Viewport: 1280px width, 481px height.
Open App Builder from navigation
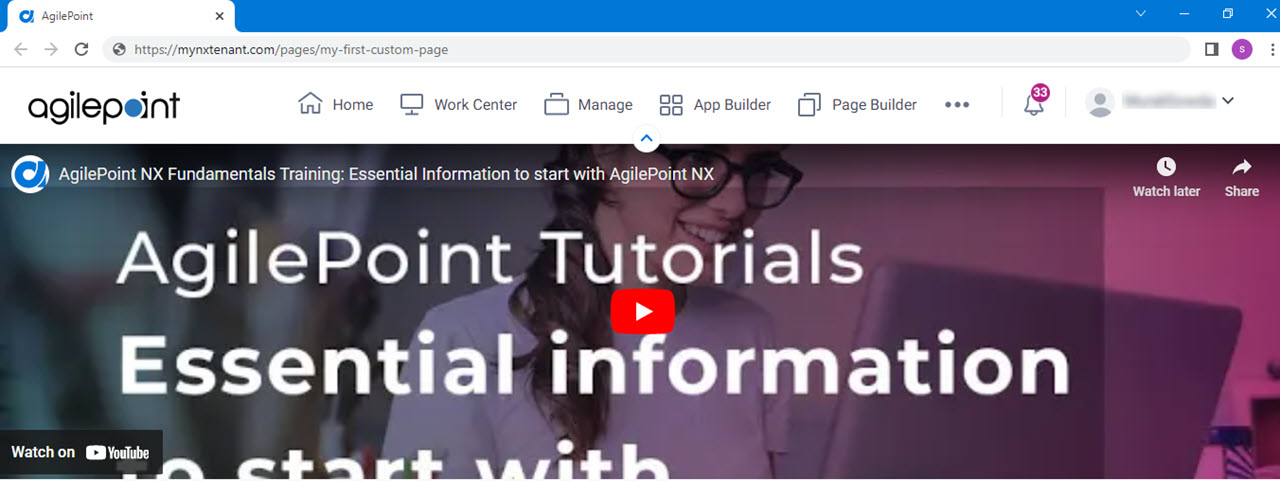715,104
